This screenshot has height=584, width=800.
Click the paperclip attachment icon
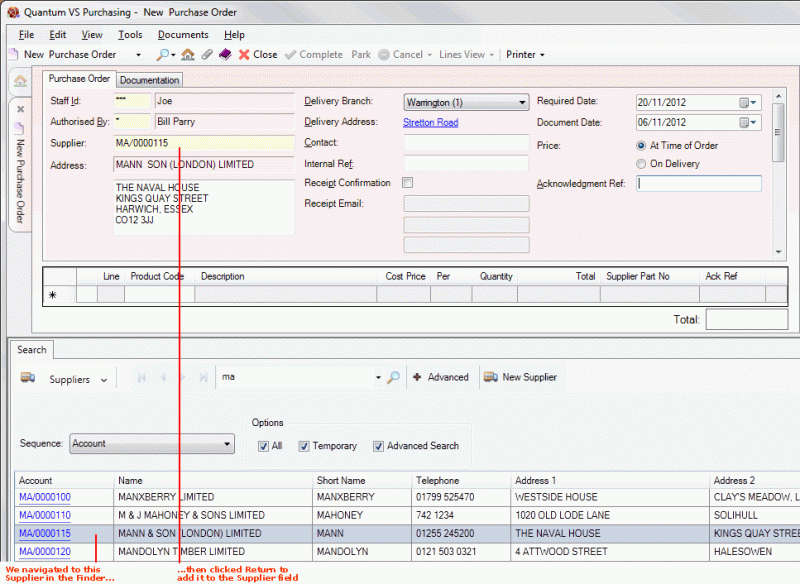(x=207, y=55)
